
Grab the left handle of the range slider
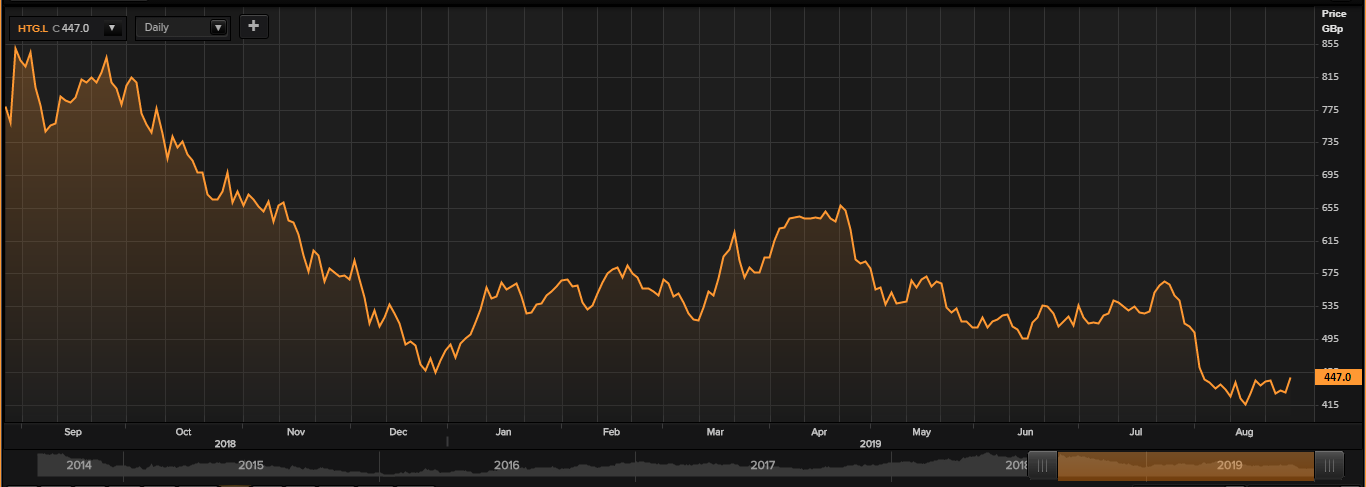coord(1043,466)
